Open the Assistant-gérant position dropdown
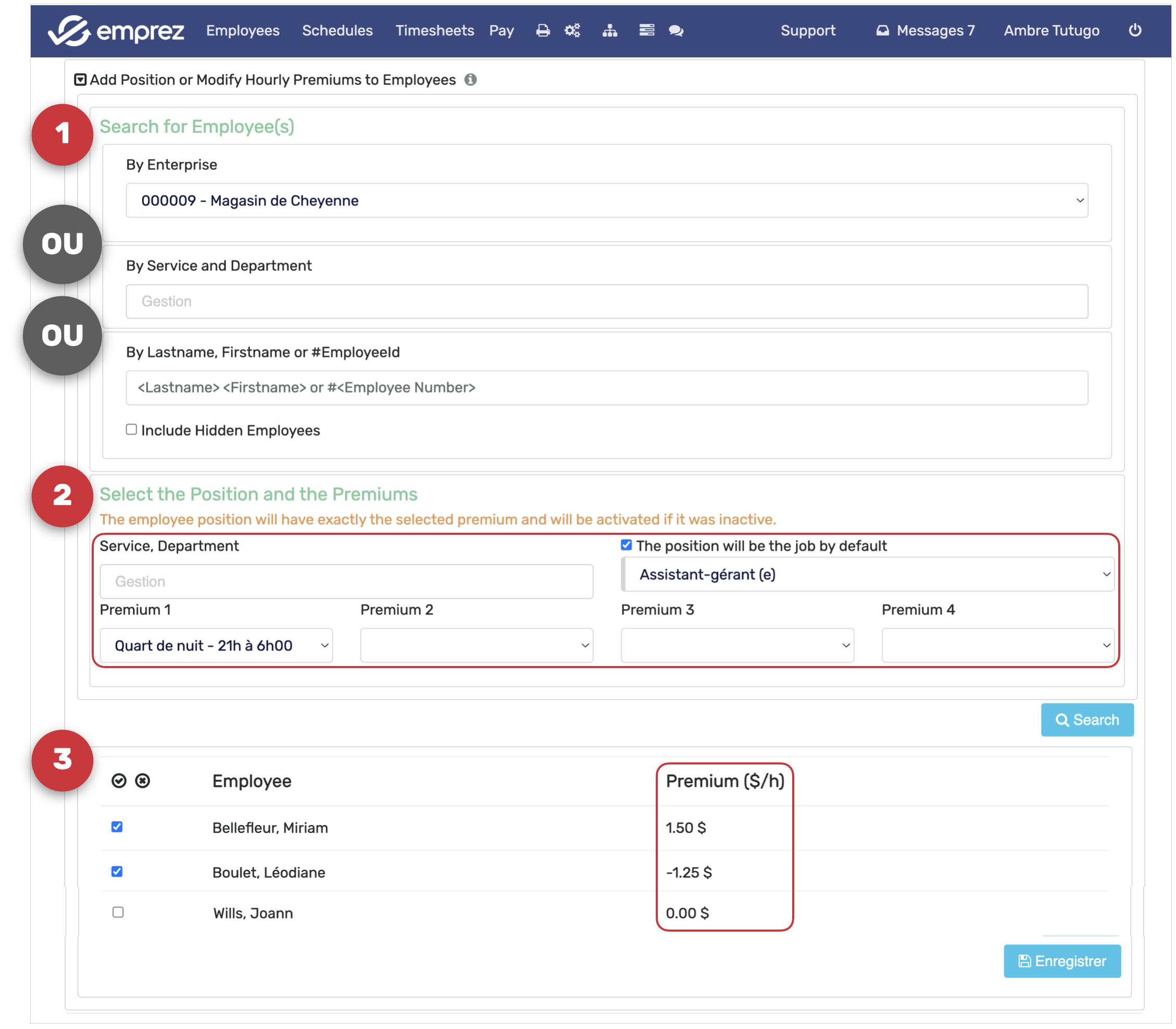 pos(868,574)
